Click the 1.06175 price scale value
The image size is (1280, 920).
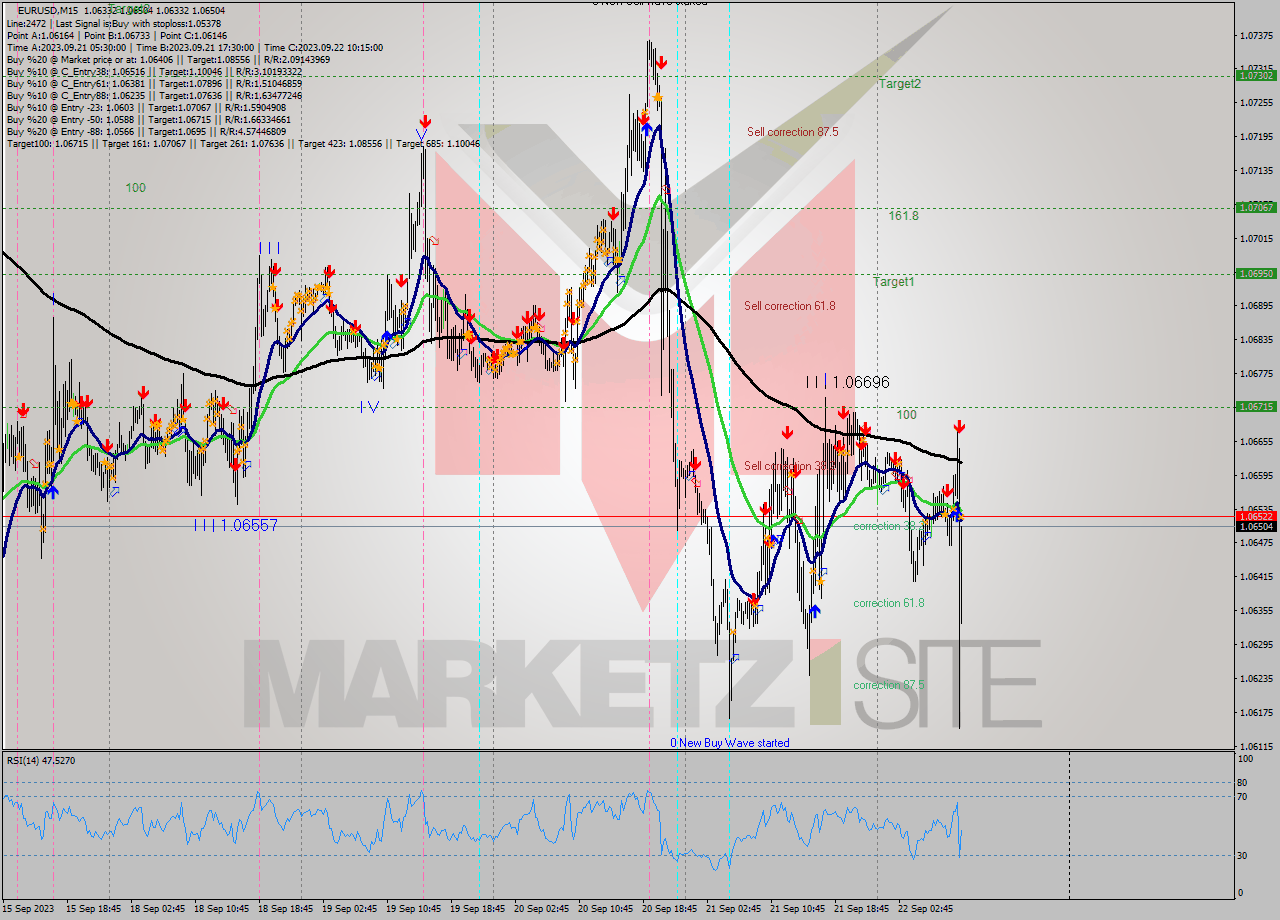[1256, 712]
